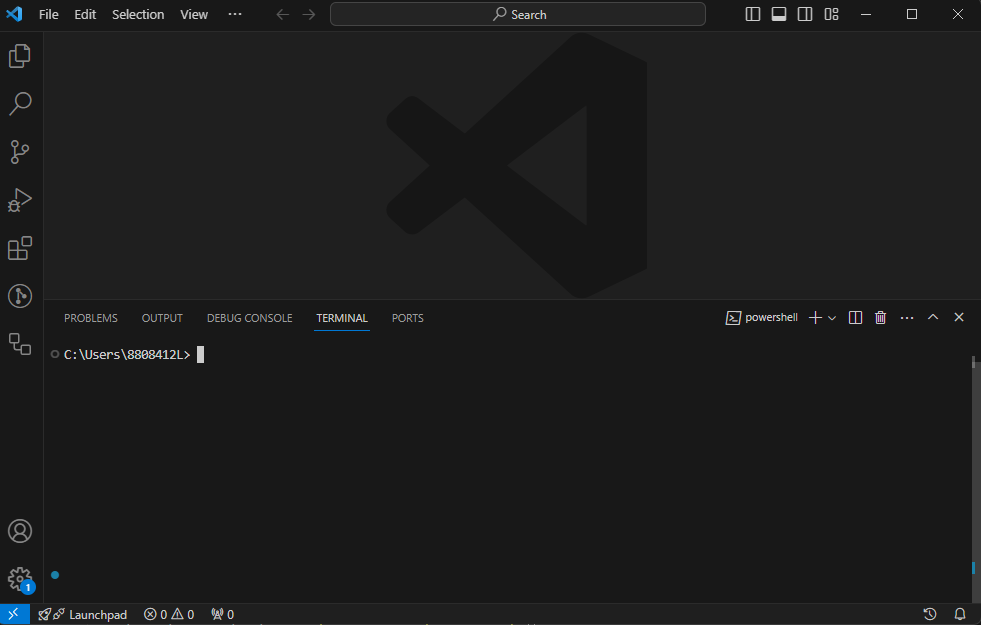The height and width of the screenshot is (625, 981).
Task: Show errors and warnings count in status bar
Action: pos(169,614)
